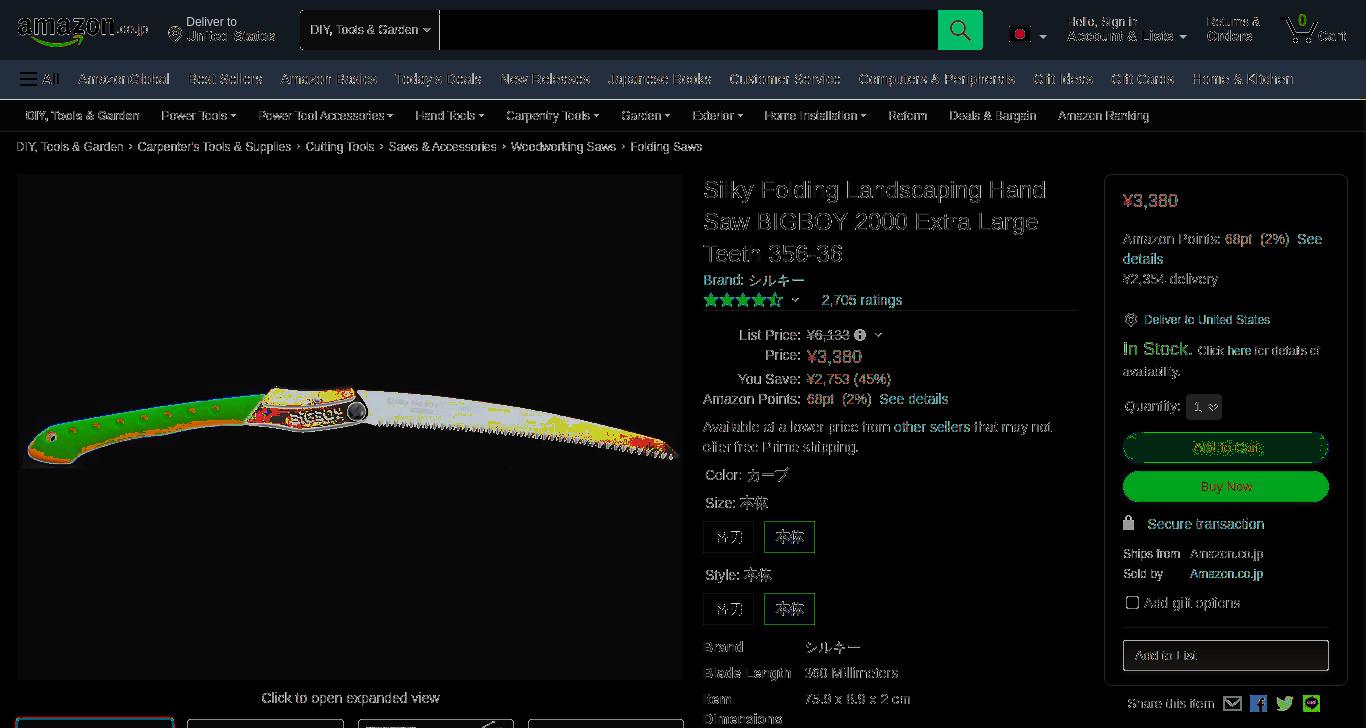Screen dimensions: 1366x728
Task: Open Gift Cards page
Action: coord(1142,79)
